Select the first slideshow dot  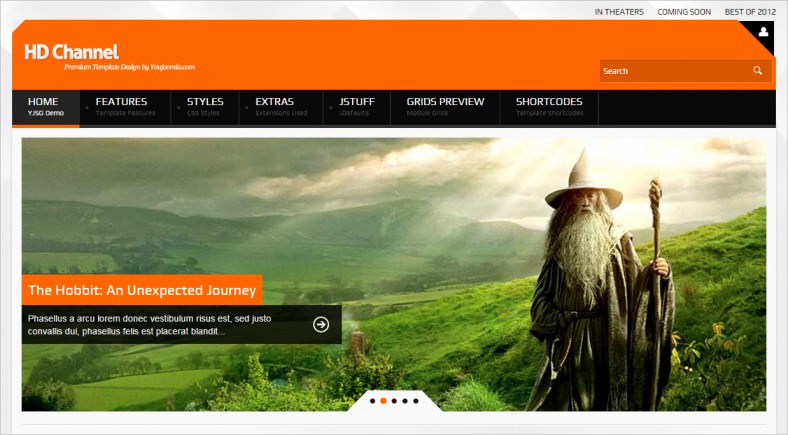372,401
